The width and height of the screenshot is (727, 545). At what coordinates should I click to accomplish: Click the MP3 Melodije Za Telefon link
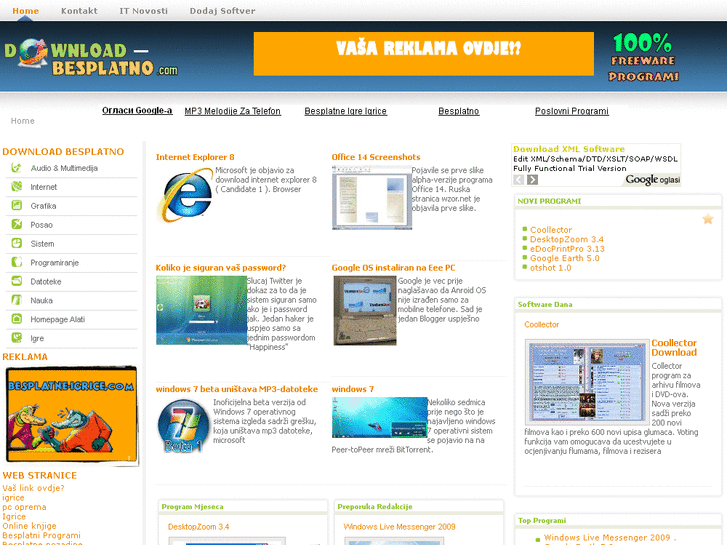pyautogui.click(x=233, y=111)
